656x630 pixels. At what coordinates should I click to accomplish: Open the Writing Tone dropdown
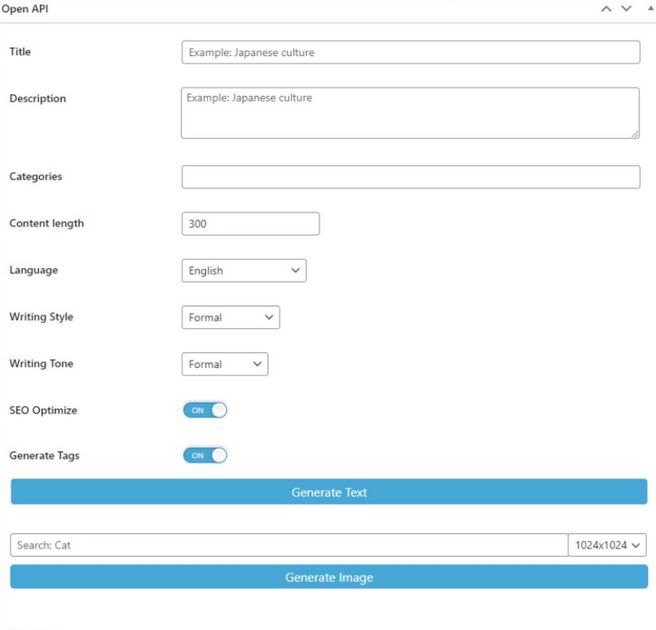225,364
